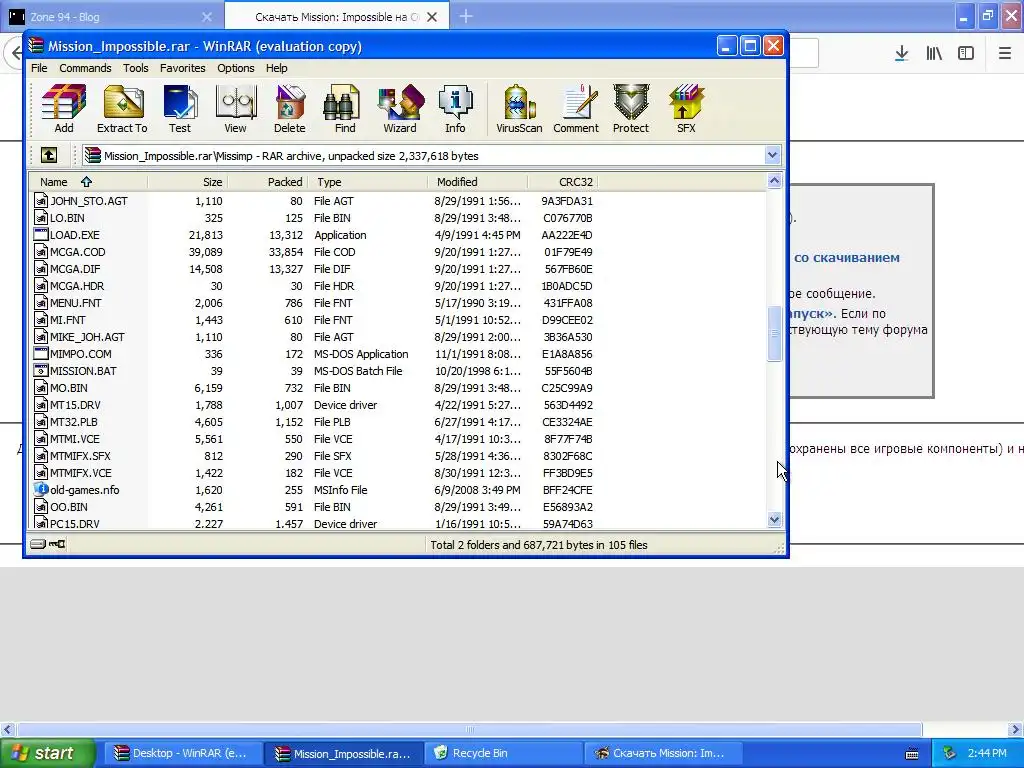This screenshot has height=768, width=1024.
Task: Click the со скачиванием link
Action: click(x=846, y=257)
